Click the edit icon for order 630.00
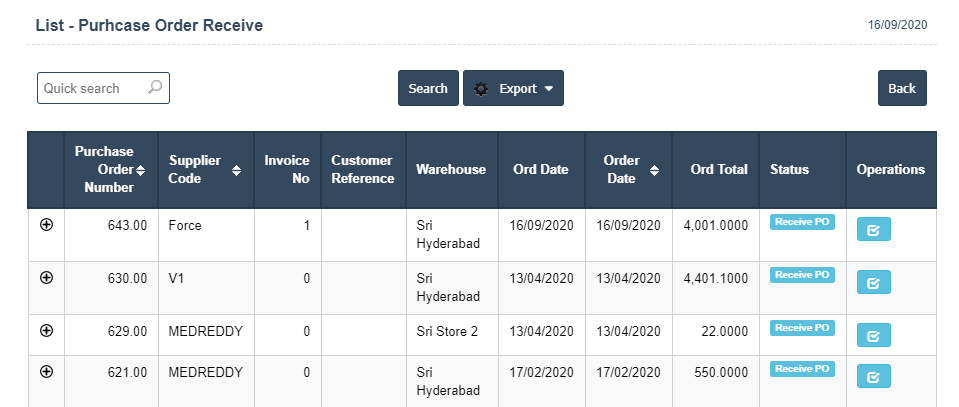 [873, 283]
